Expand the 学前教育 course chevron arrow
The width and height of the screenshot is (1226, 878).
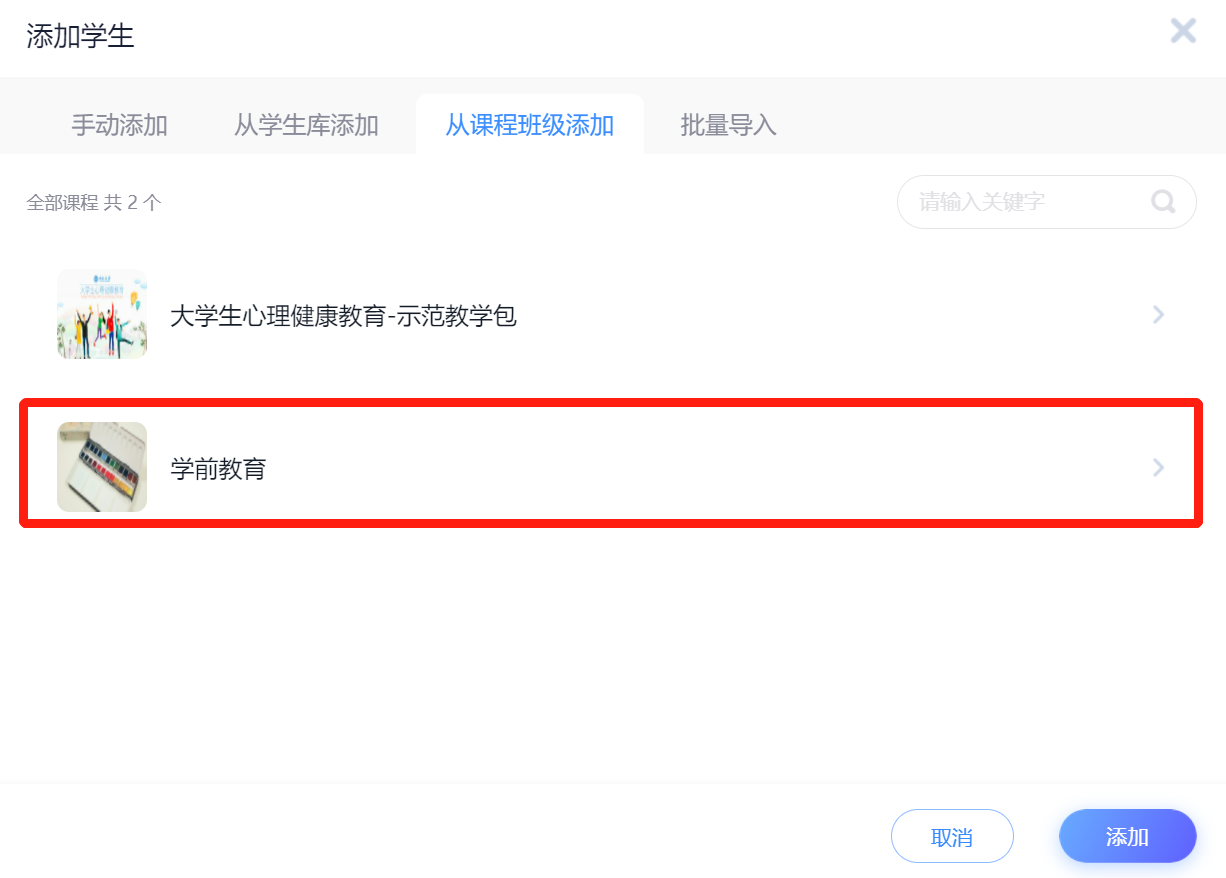pyautogui.click(x=1159, y=467)
